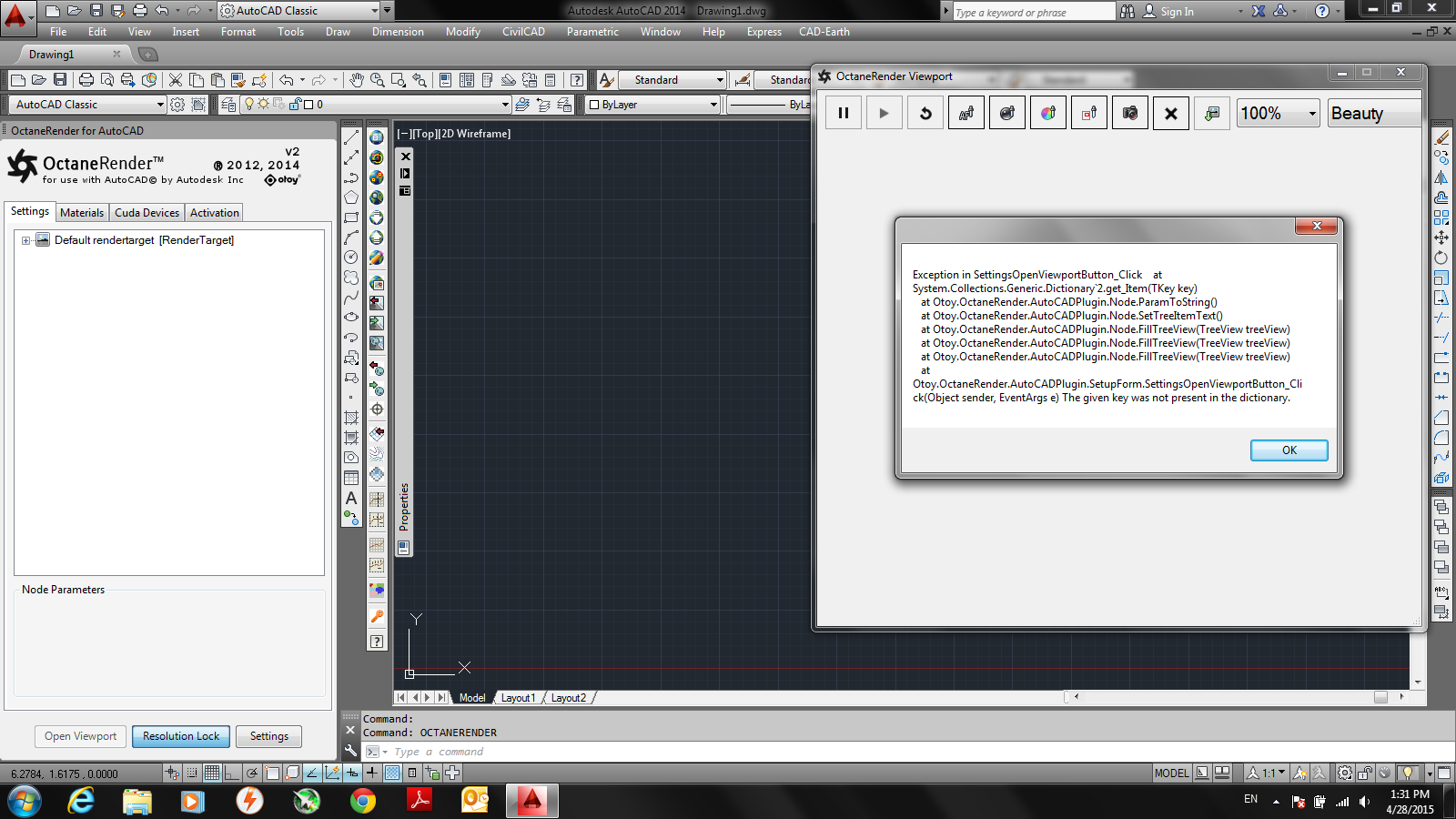Select the Zoom Realtime magnifier
Screen dimensions: 1456x819
click(378, 80)
